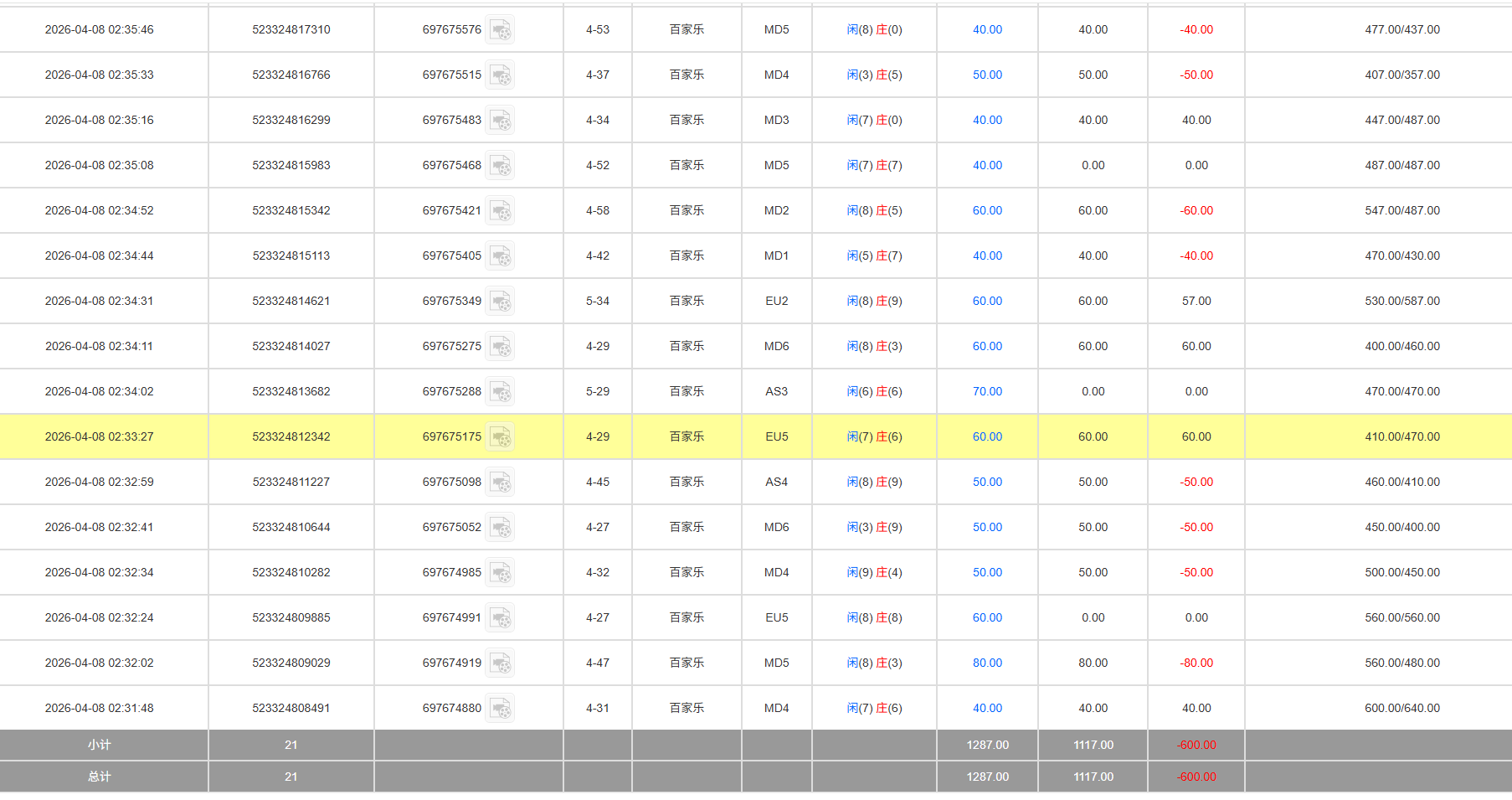Open the 80.00 bet link for game 697674919
Viewport: 1512px width, 800px height.
(x=987, y=663)
